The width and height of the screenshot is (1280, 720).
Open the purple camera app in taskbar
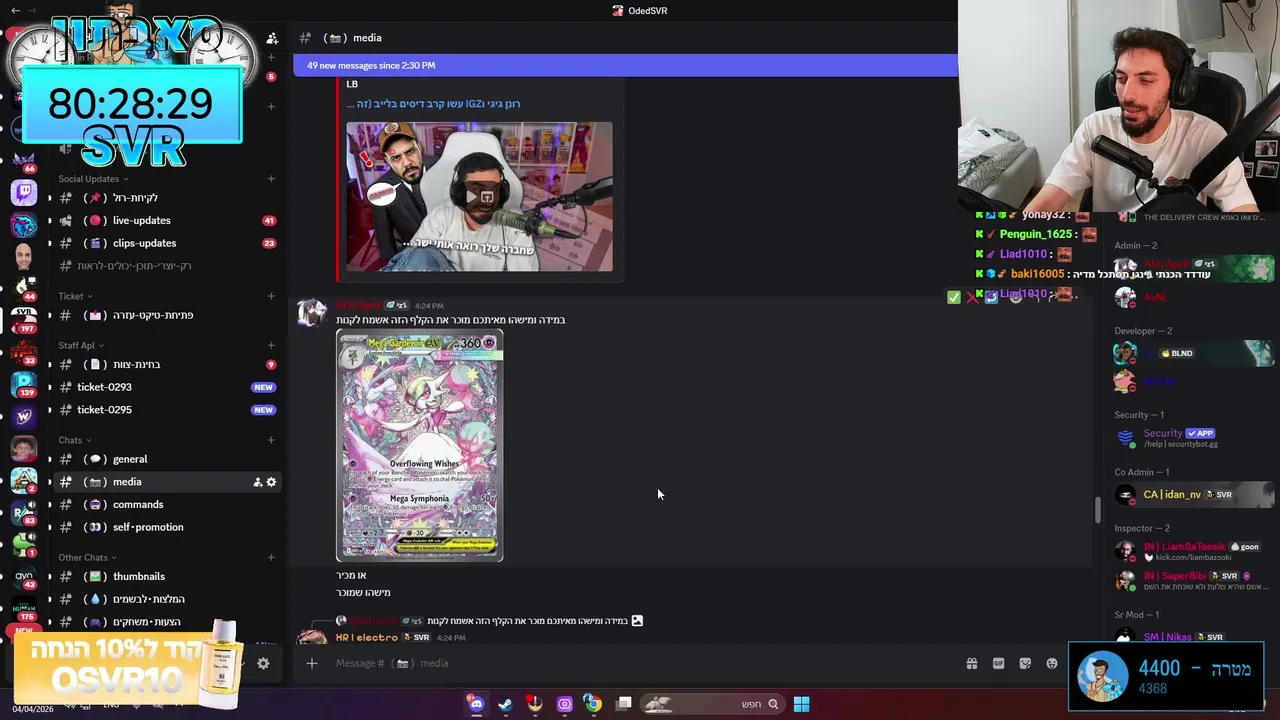pyautogui.click(x=564, y=704)
